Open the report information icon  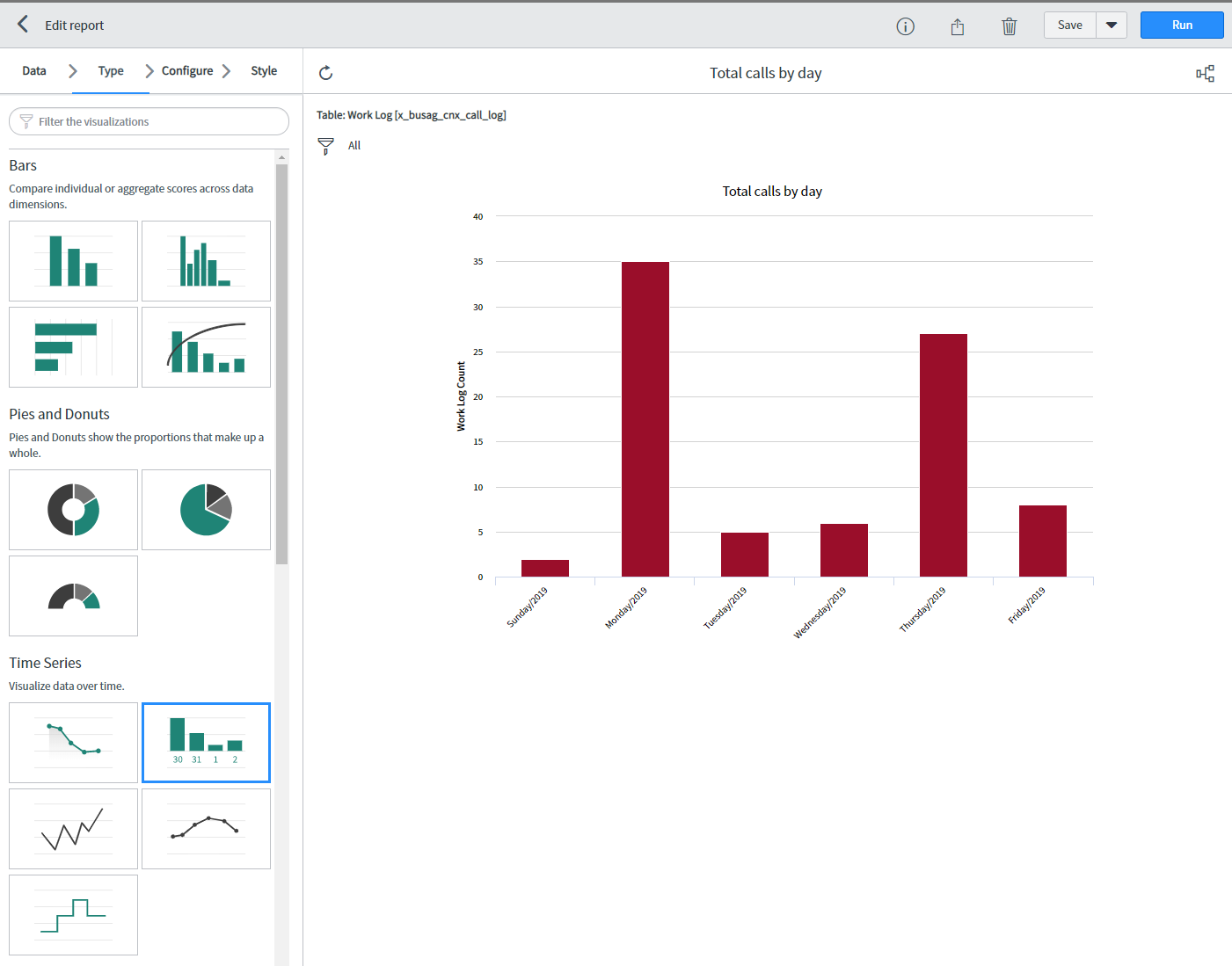[x=905, y=26]
